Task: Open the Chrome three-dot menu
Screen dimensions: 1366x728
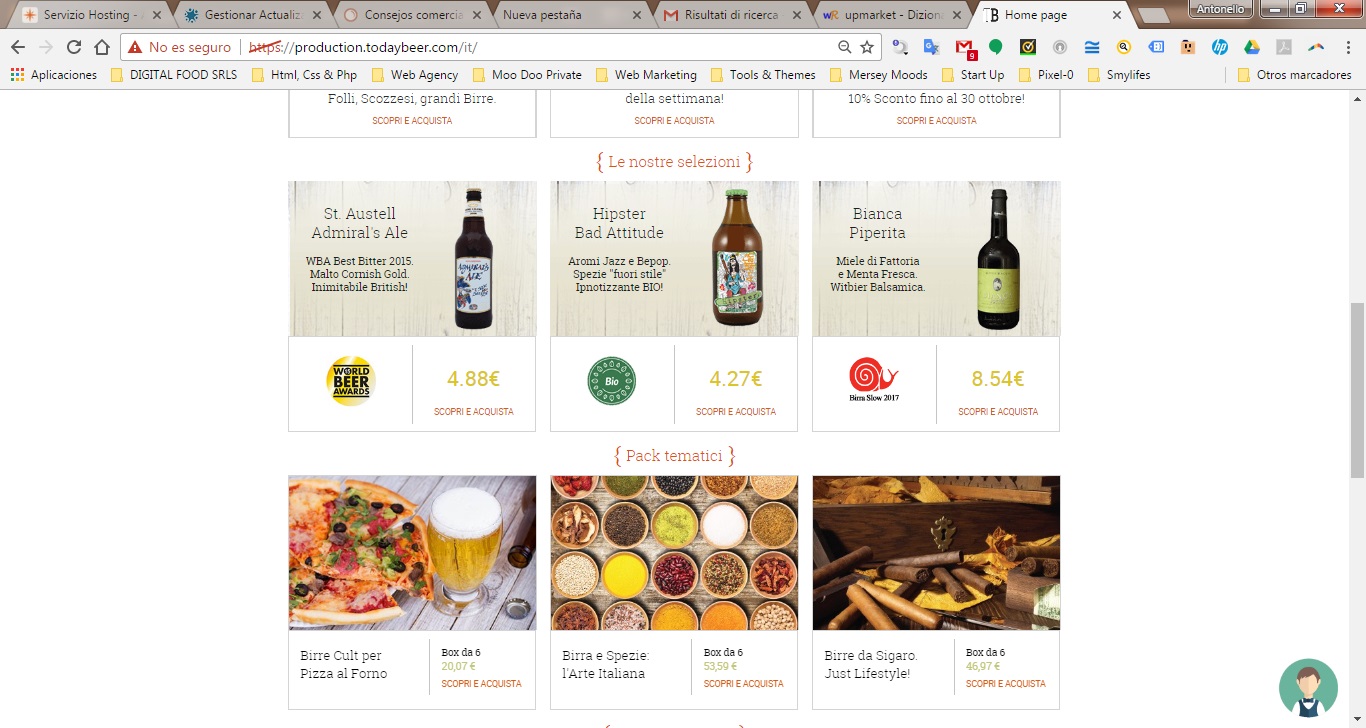Action: click(x=1346, y=47)
